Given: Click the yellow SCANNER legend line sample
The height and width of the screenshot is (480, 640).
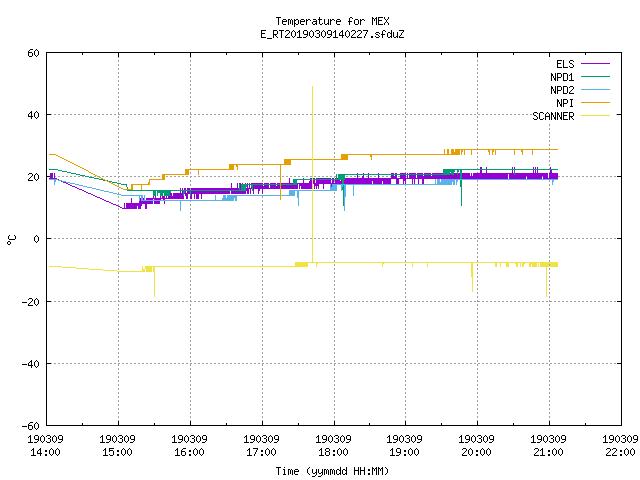Looking at the screenshot, I should (x=595, y=116).
